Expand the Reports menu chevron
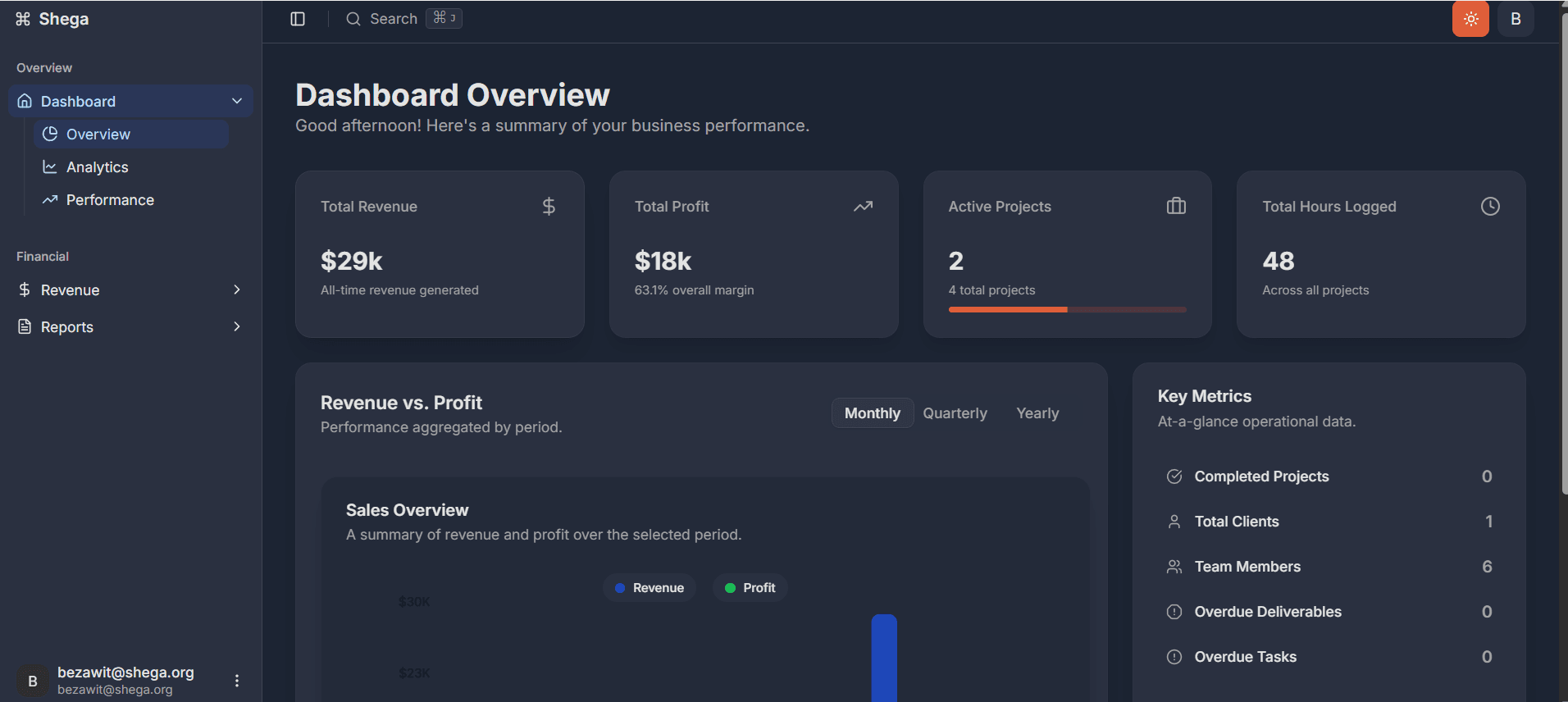The height and width of the screenshot is (702, 1568). (237, 326)
